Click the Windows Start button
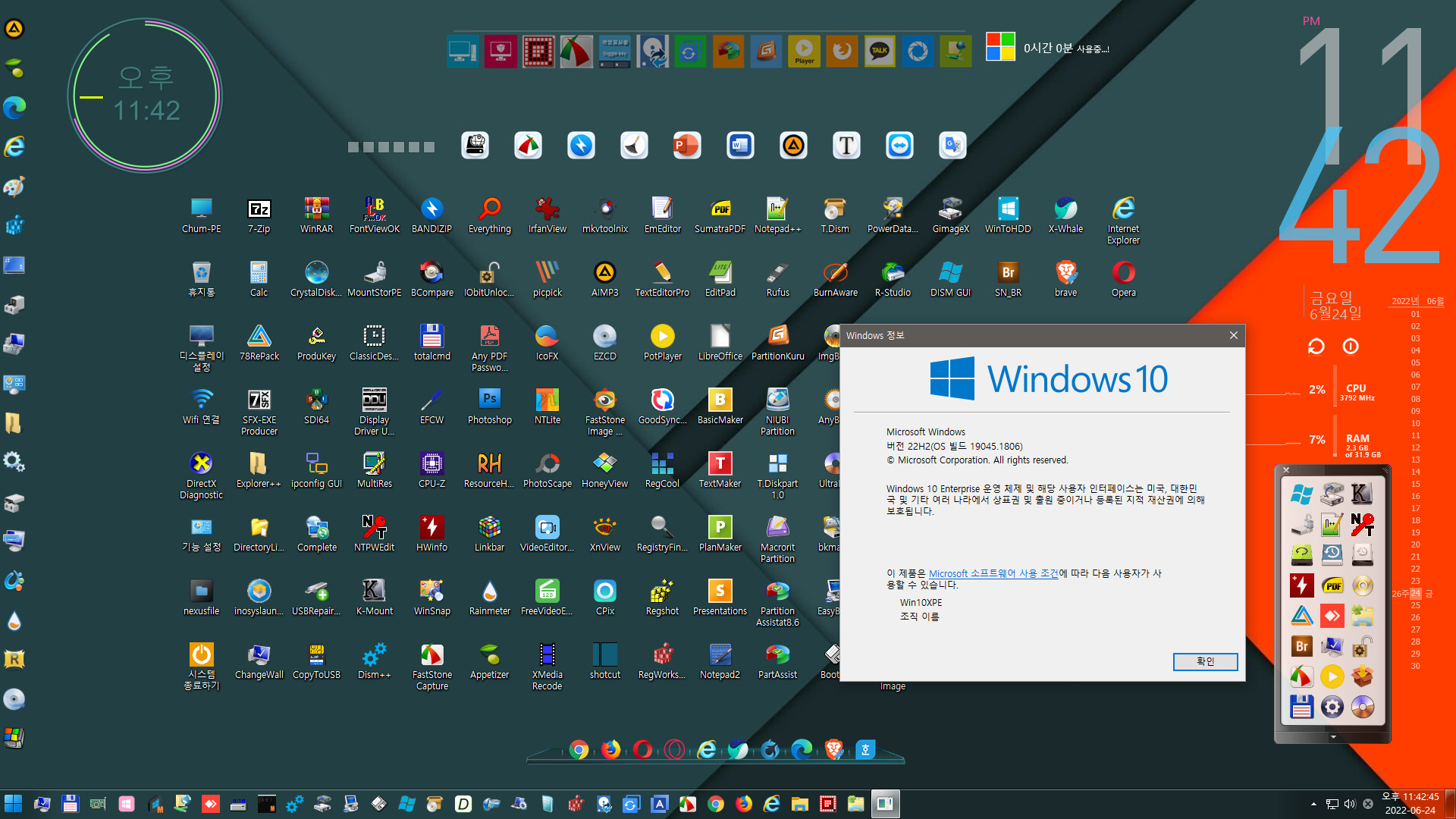The height and width of the screenshot is (819, 1456). 14,804
